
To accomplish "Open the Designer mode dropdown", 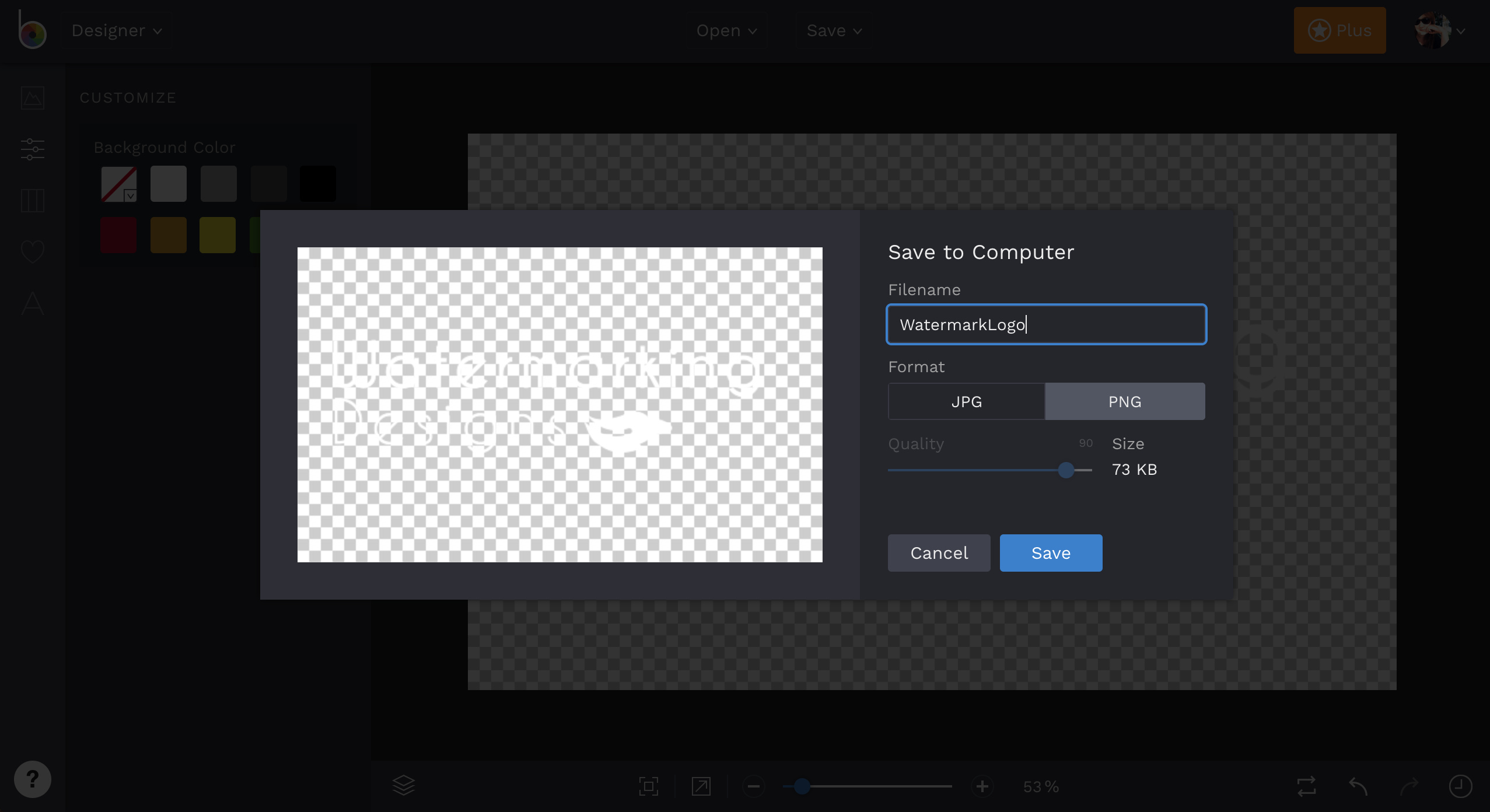I will (x=117, y=30).
